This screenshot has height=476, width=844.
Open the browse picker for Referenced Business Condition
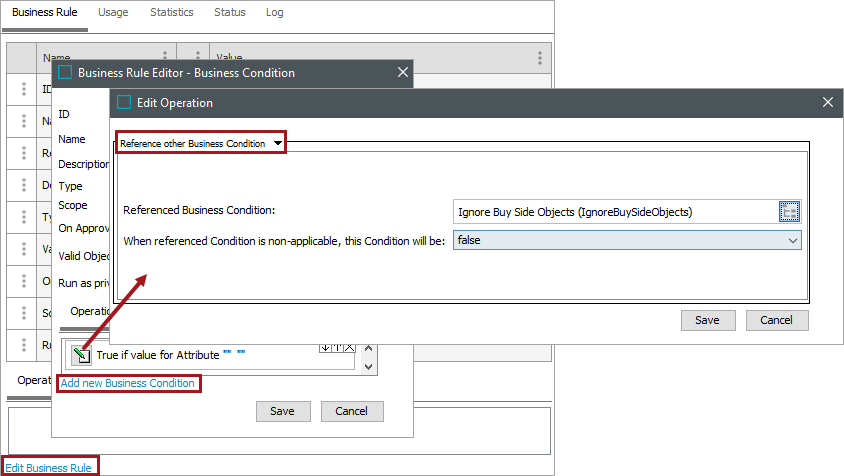point(789,212)
